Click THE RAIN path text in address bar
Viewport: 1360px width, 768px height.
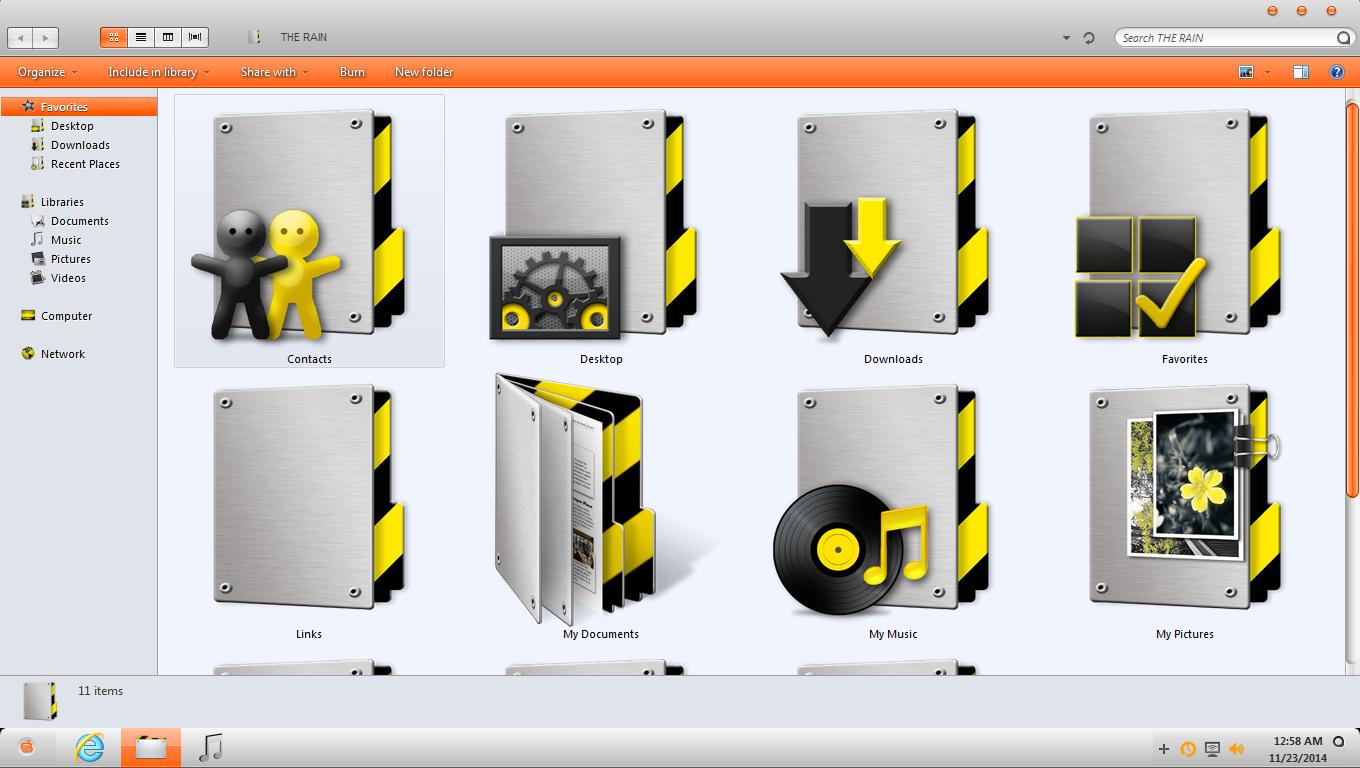[303, 37]
